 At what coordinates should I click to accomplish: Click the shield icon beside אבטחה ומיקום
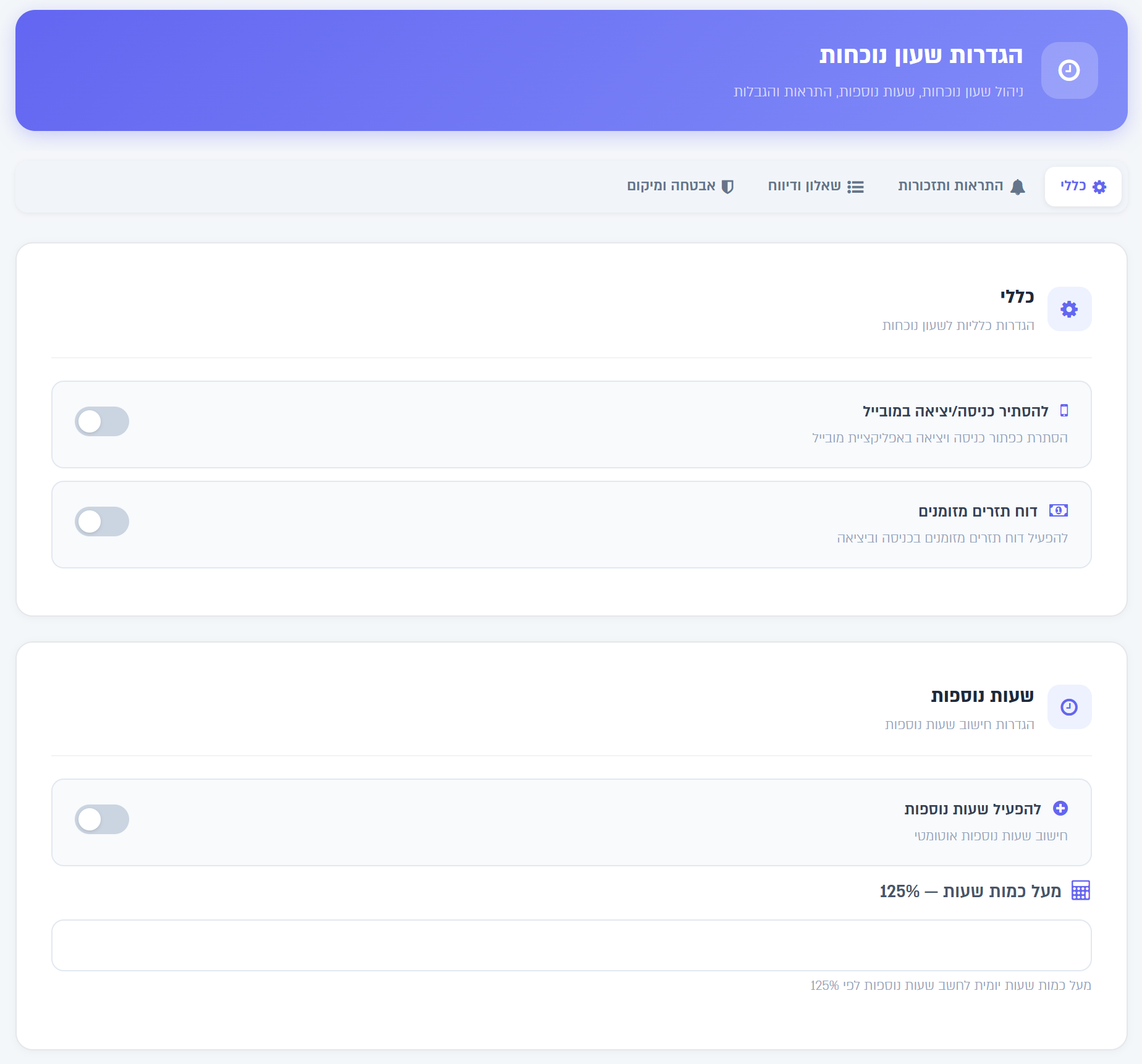tap(728, 187)
